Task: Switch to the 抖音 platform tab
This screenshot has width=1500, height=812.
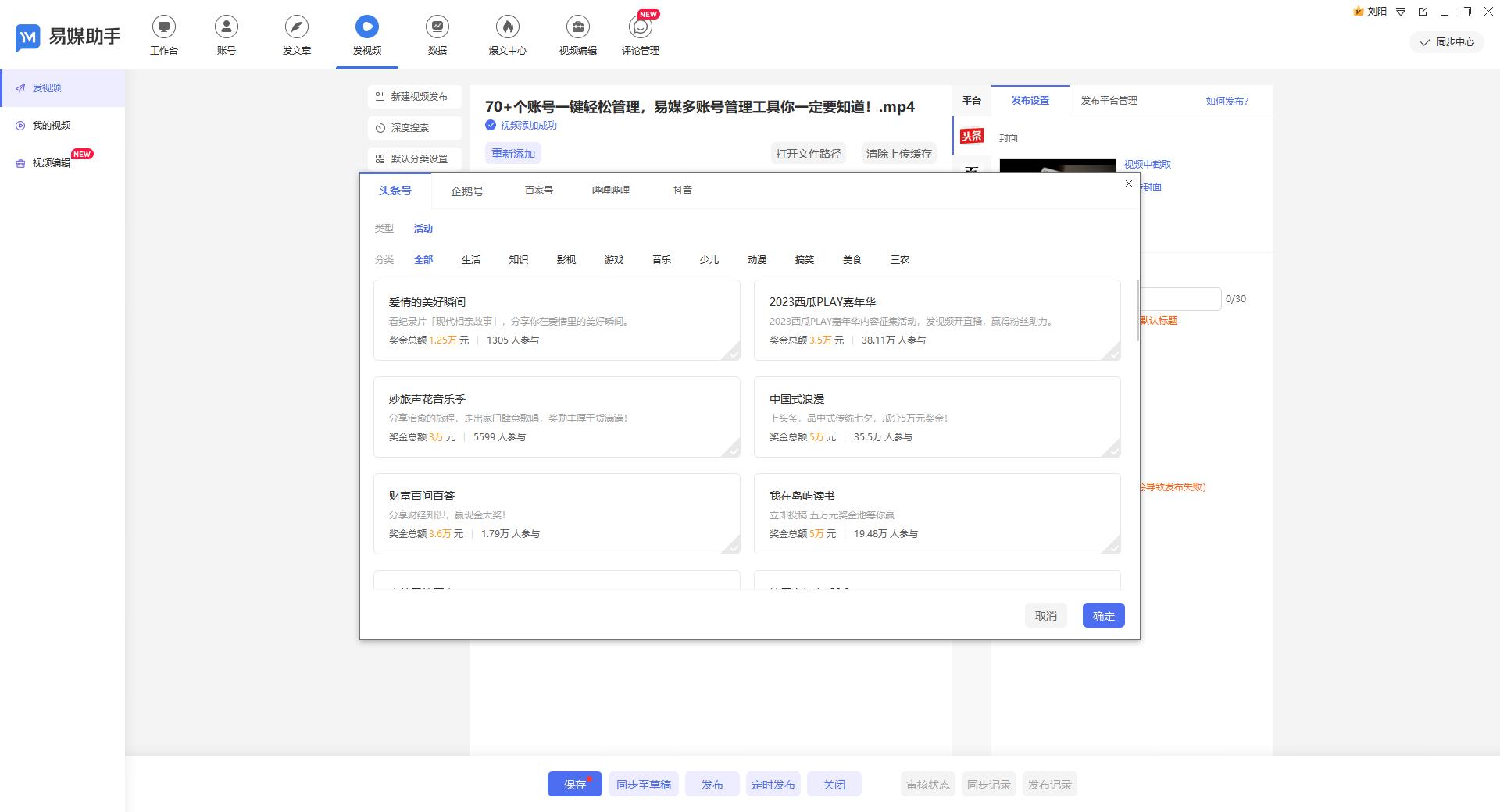Action: (x=682, y=190)
